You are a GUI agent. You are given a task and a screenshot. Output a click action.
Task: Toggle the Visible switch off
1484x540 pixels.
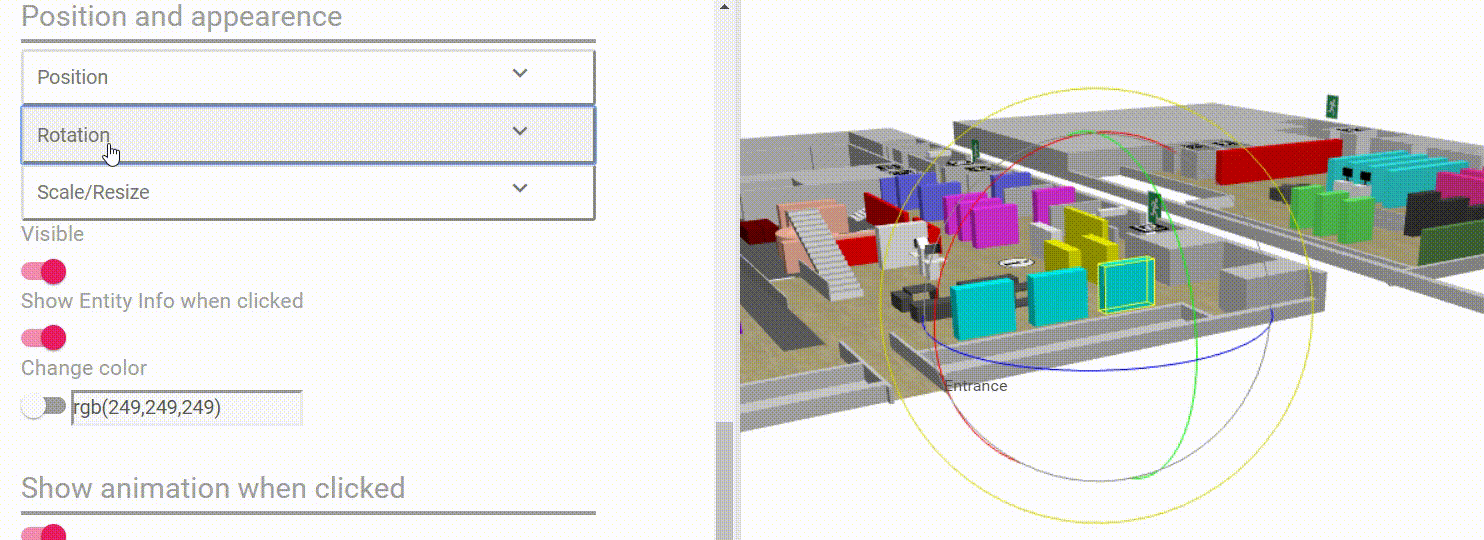pyautogui.click(x=44, y=271)
